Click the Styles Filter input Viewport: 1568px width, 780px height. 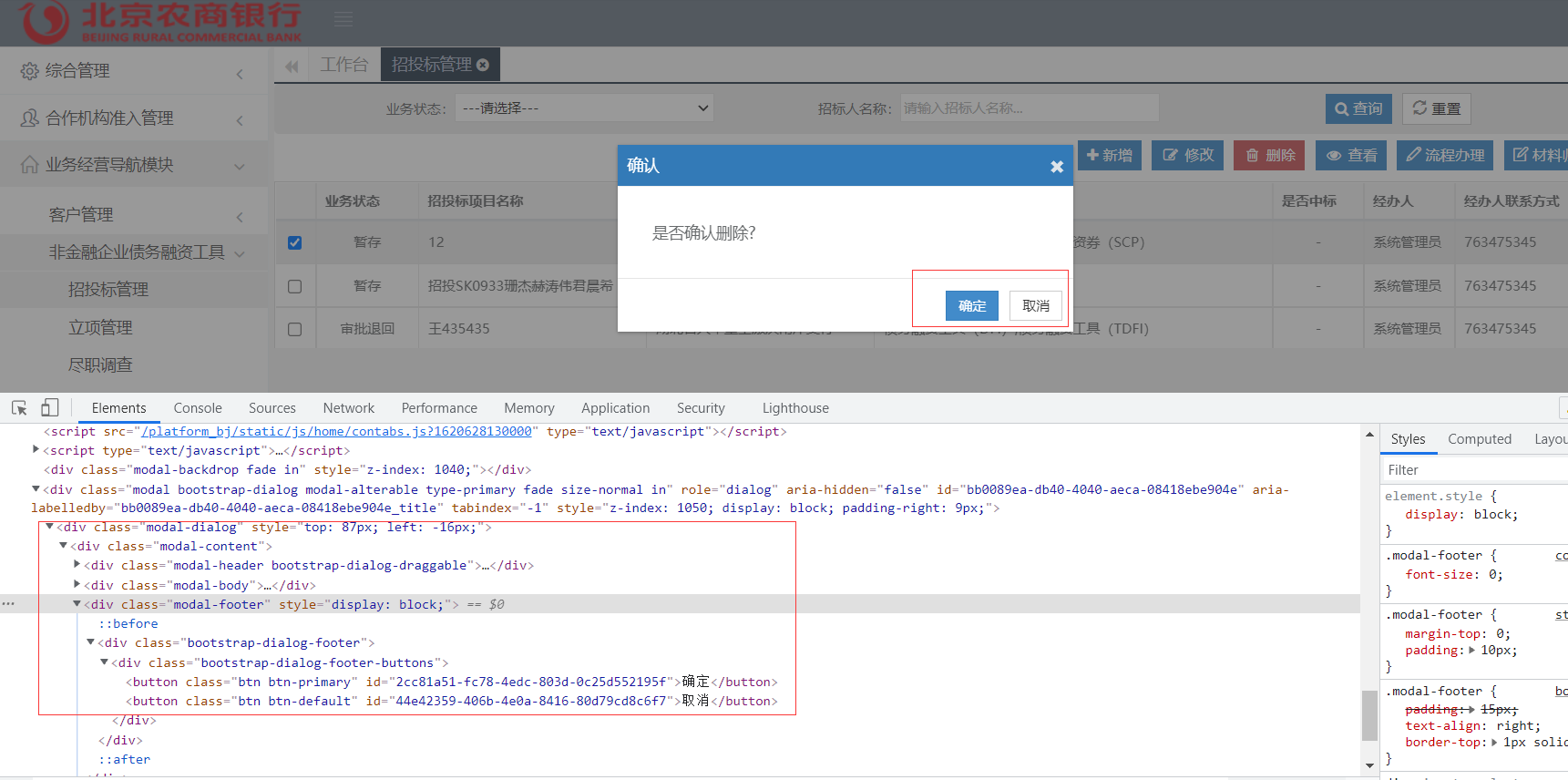[1474, 470]
